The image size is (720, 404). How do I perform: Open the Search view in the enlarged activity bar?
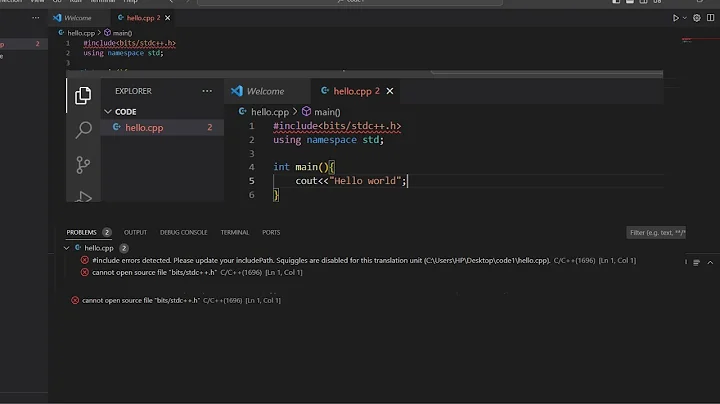tap(83, 130)
